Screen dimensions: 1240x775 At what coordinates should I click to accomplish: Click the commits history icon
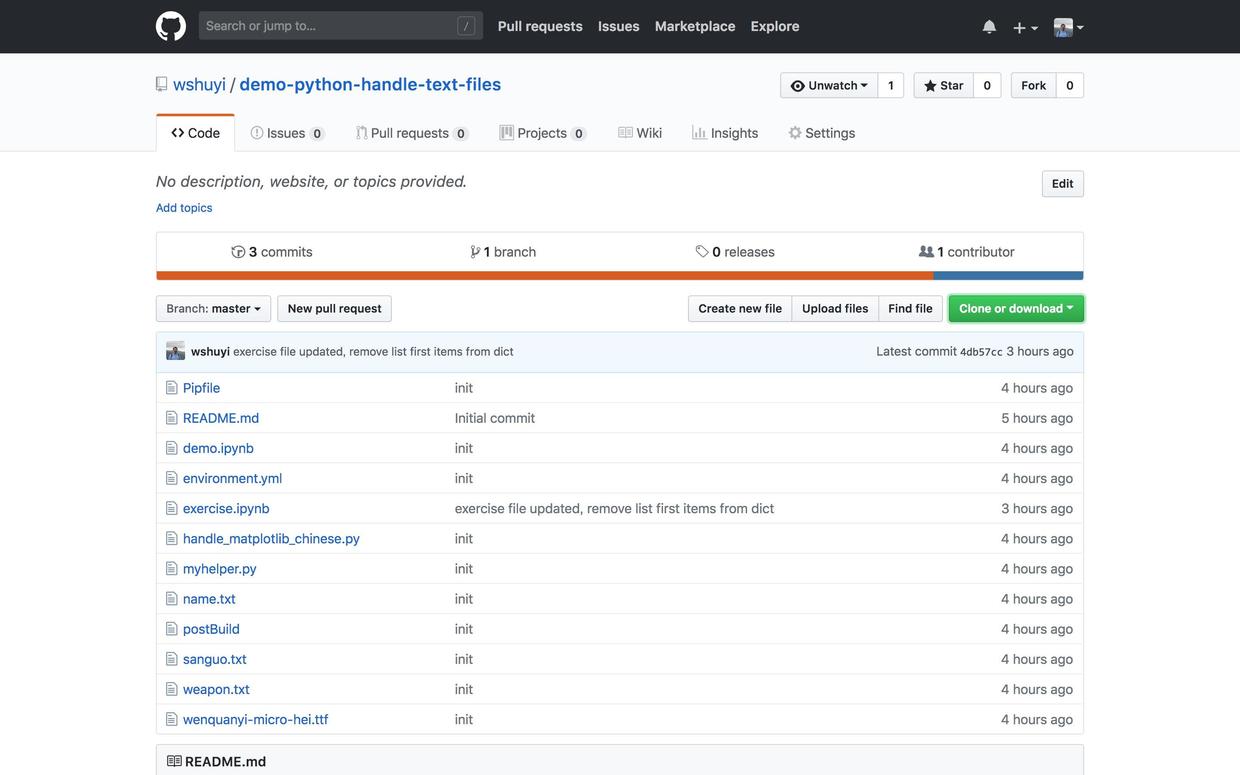[238, 252]
